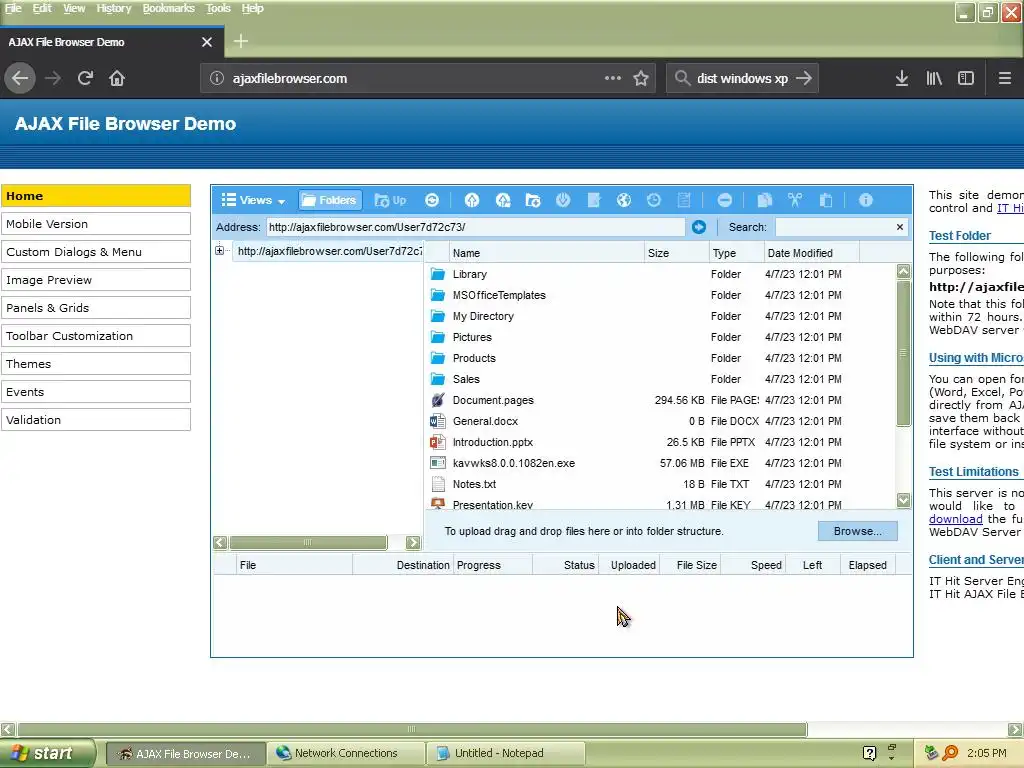Go back with Firefox's back arrow
The image size is (1024, 768).
point(20,78)
